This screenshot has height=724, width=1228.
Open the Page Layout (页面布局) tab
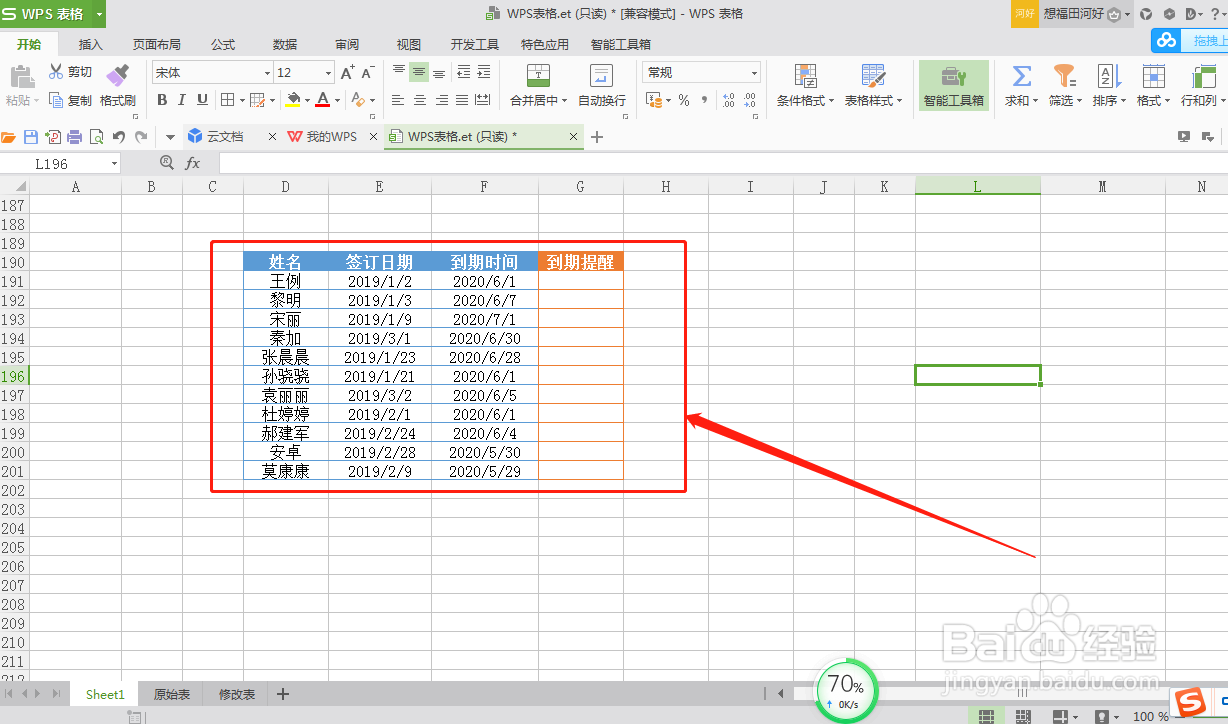[x=157, y=44]
